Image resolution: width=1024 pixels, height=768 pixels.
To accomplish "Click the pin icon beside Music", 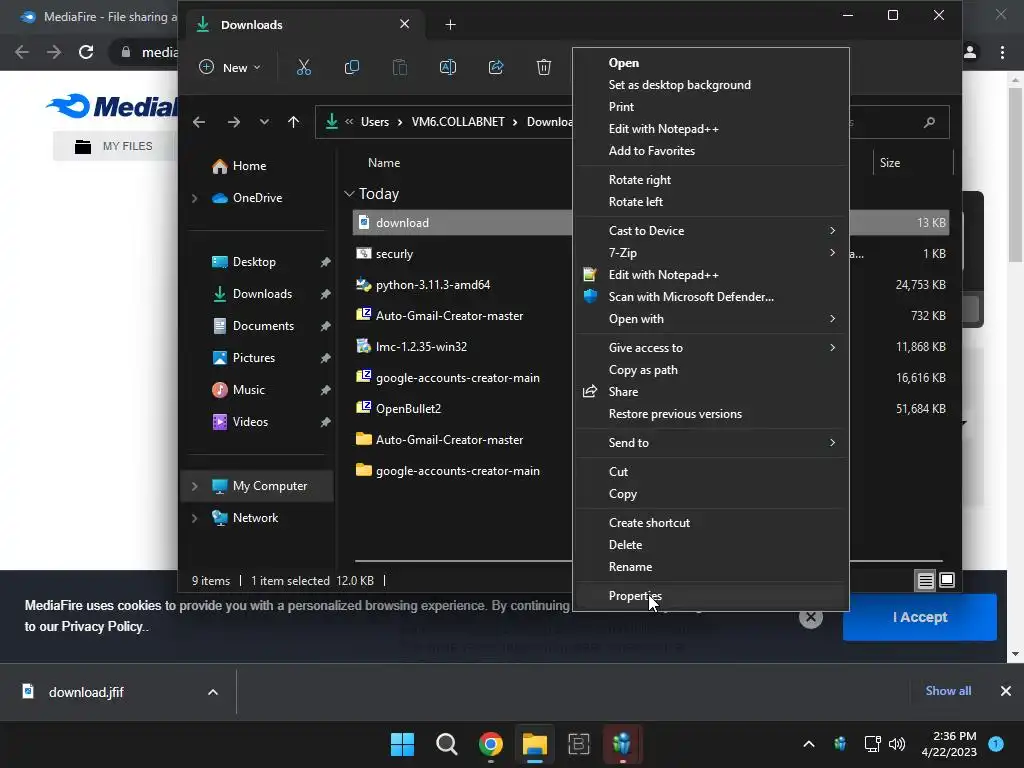I will (325, 390).
